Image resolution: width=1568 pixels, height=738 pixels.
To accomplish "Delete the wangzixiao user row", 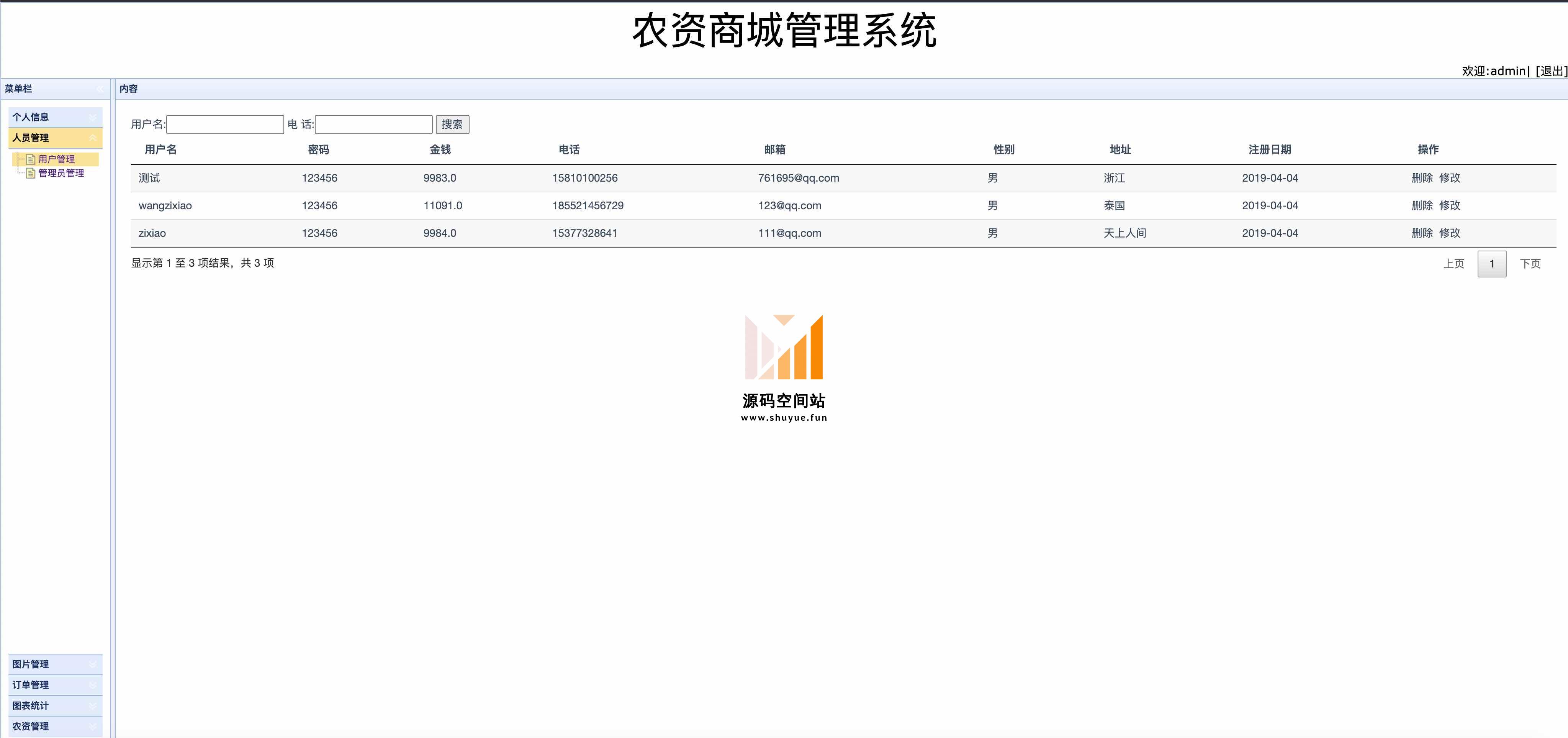I will coord(1422,206).
